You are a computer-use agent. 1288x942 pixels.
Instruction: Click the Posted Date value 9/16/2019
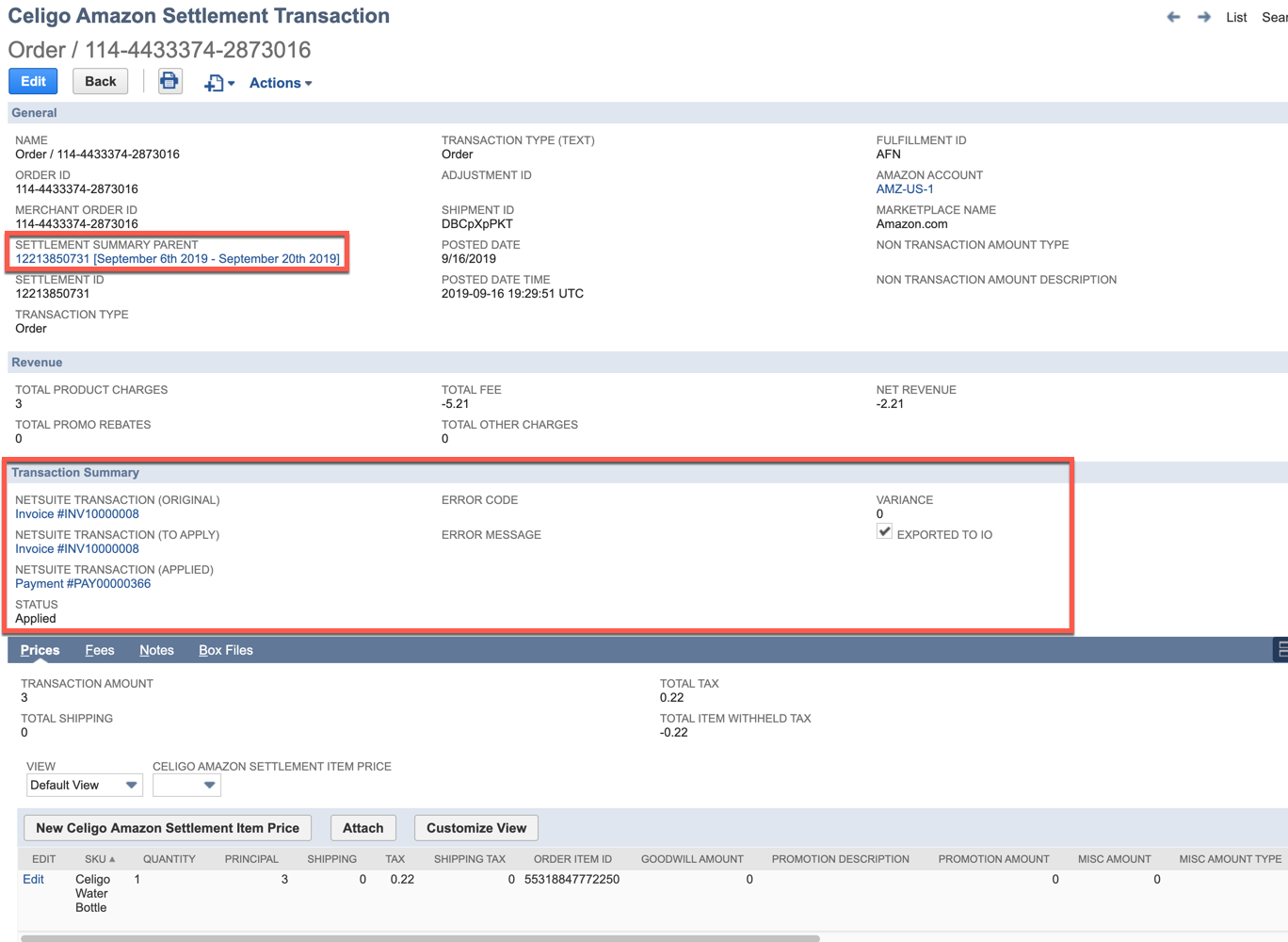pyautogui.click(x=469, y=259)
